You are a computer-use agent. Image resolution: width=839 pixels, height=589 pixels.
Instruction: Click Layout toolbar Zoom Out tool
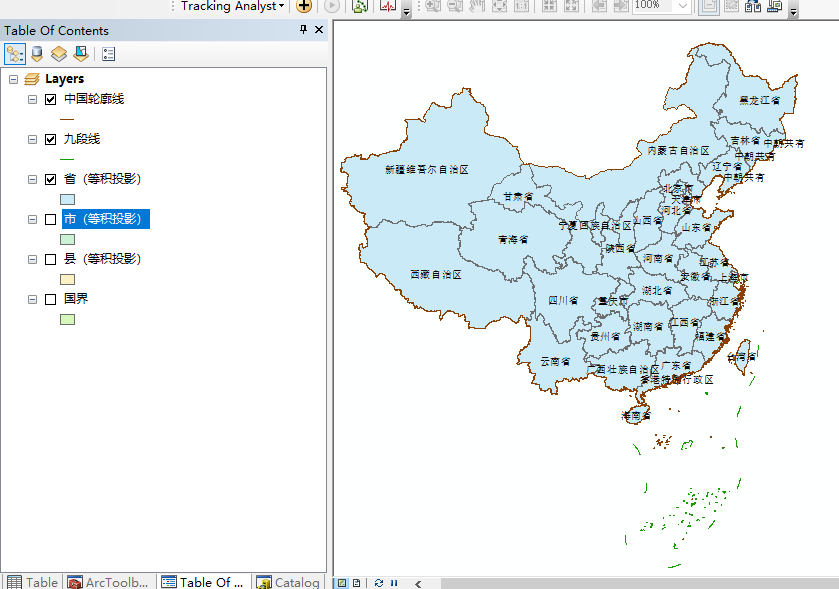(x=455, y=6)
